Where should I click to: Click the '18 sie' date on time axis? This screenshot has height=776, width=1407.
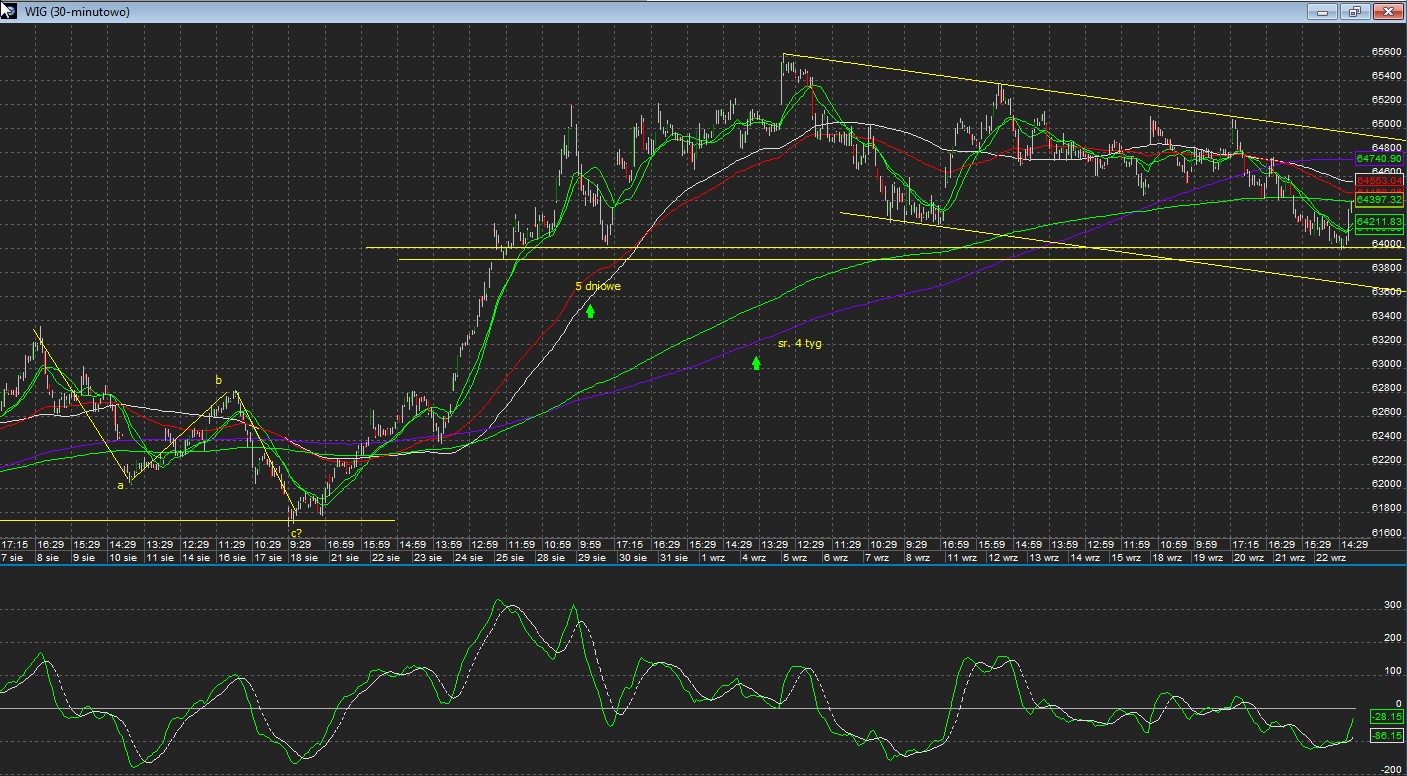pyautogui.click(x=304, y=557)
